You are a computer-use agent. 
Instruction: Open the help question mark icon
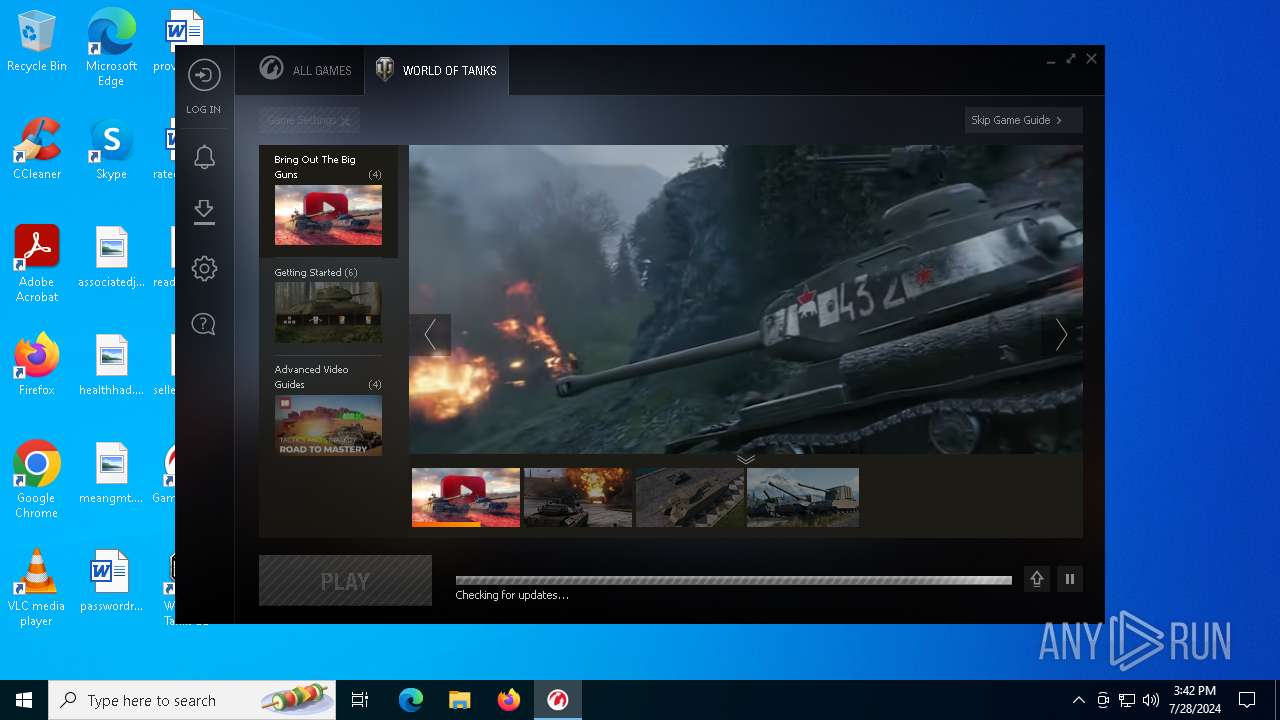[x=204, y=324]
